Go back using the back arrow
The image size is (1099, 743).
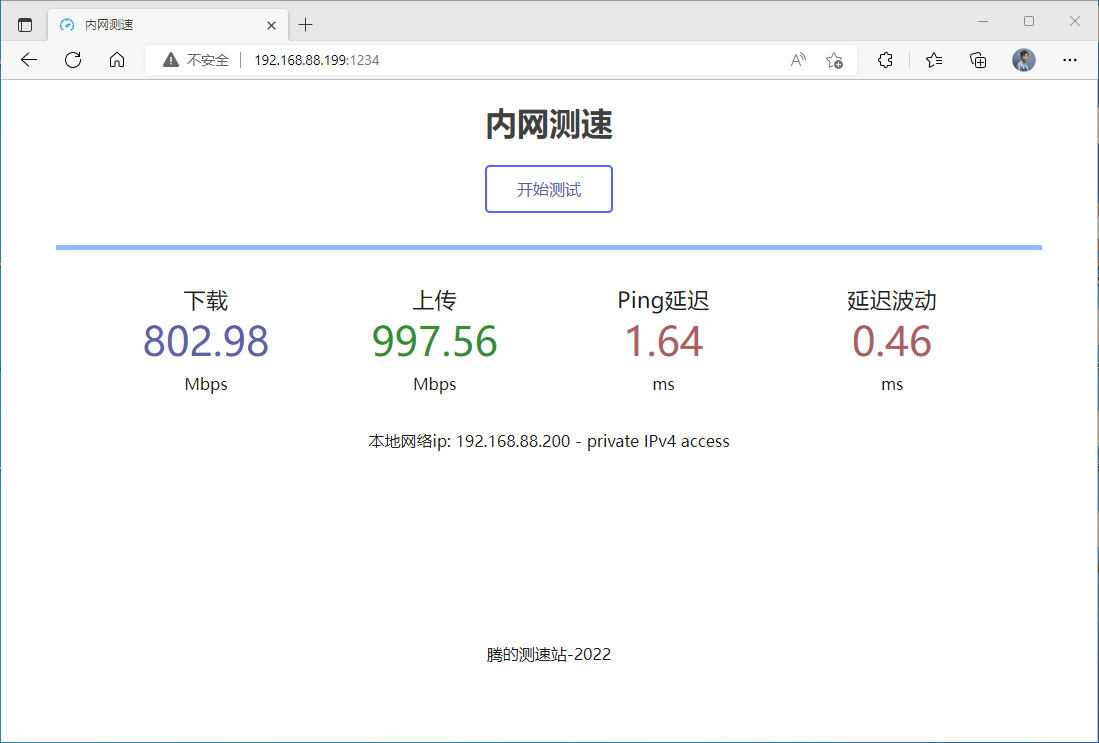click(x=29, y=60)
